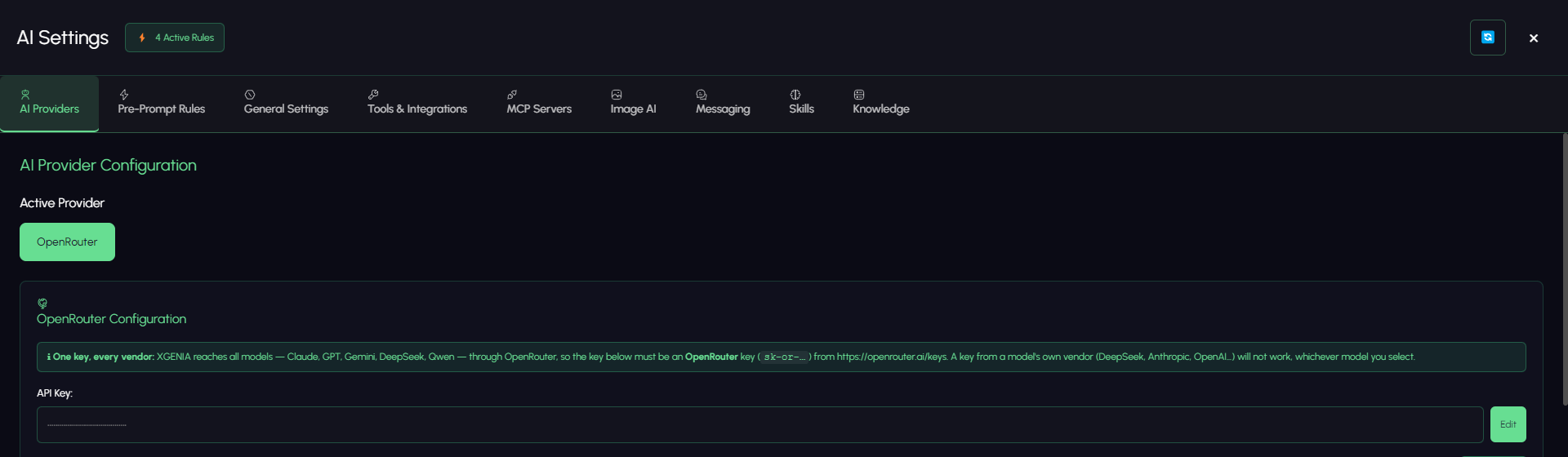Go to the Knowledge tab
1568x457 pixels.
pos(880,103)
